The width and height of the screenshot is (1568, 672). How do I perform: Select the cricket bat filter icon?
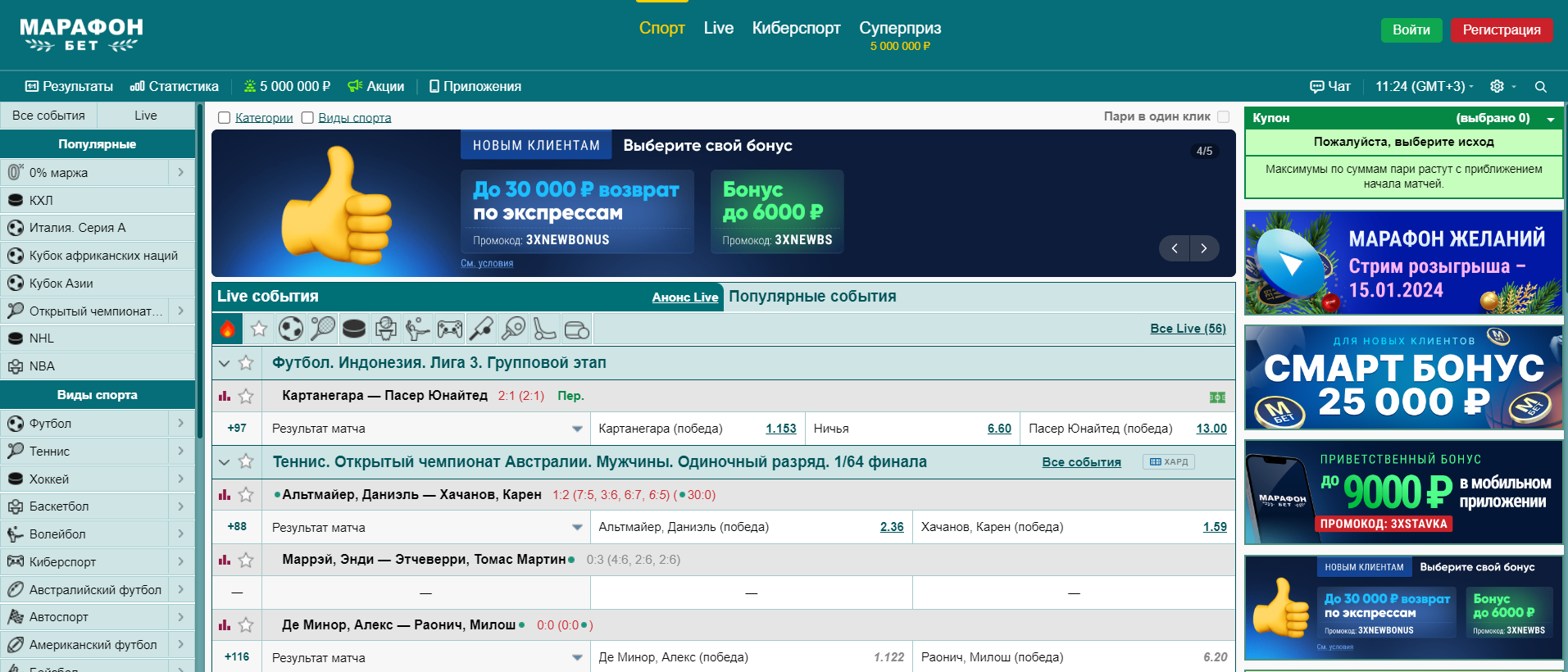(481, 329)
